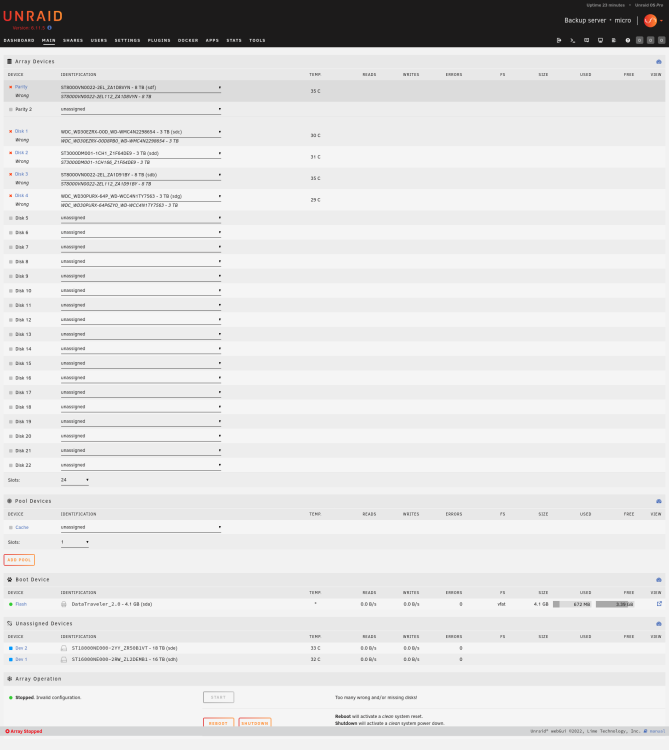Click the UNRAID logo
Image resolution: width=669 pixels, height=750 pixels.
pyautogui.click(x=33, y=16)
